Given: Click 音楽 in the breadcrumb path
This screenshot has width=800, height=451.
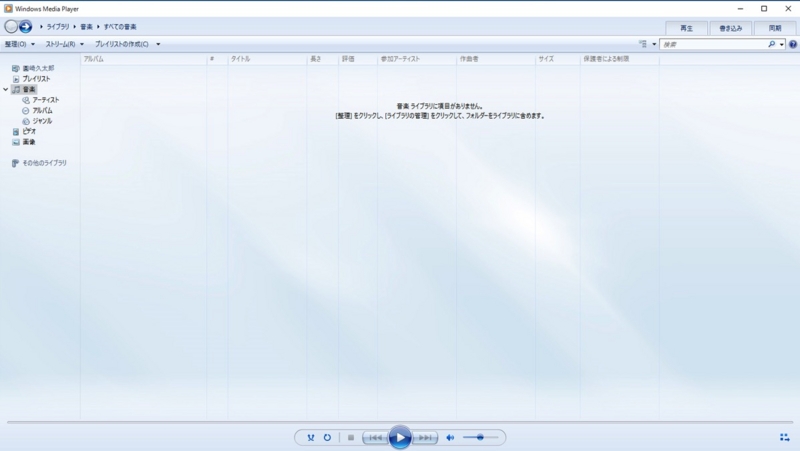Looking at the screenshot, I should (86, 27).
